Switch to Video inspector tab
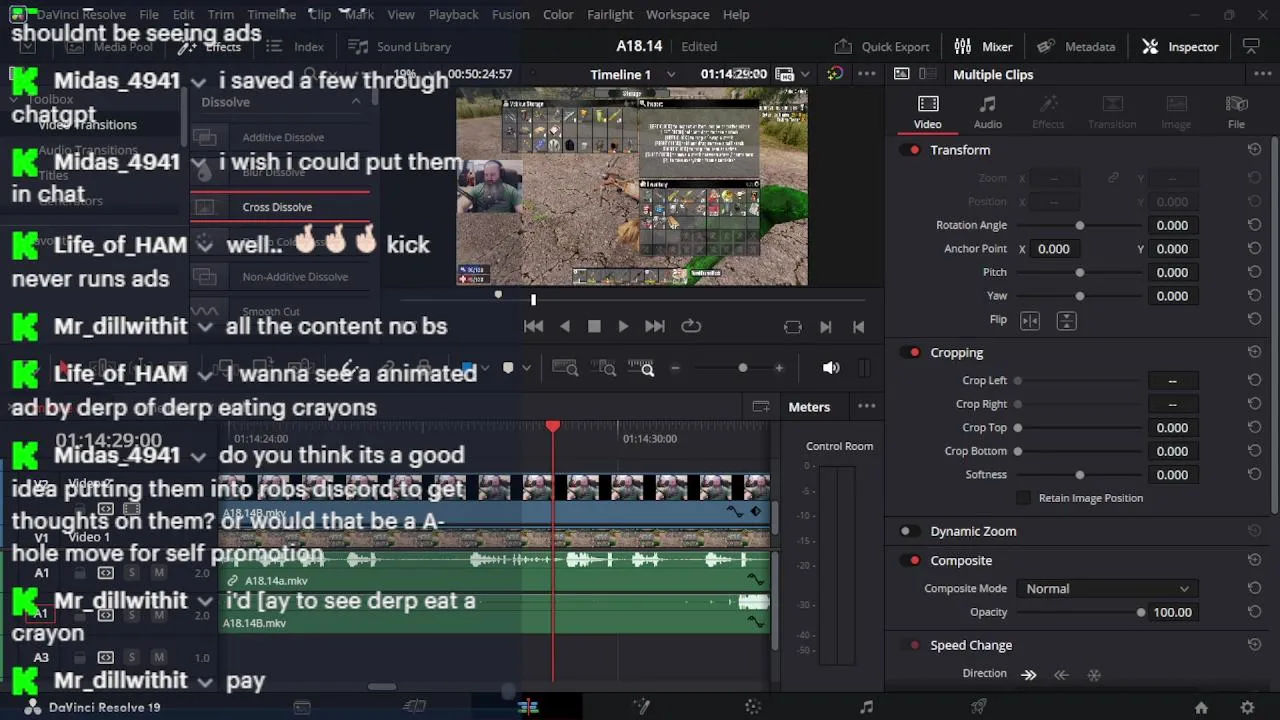1280x720 pixels. click(927, 112)
